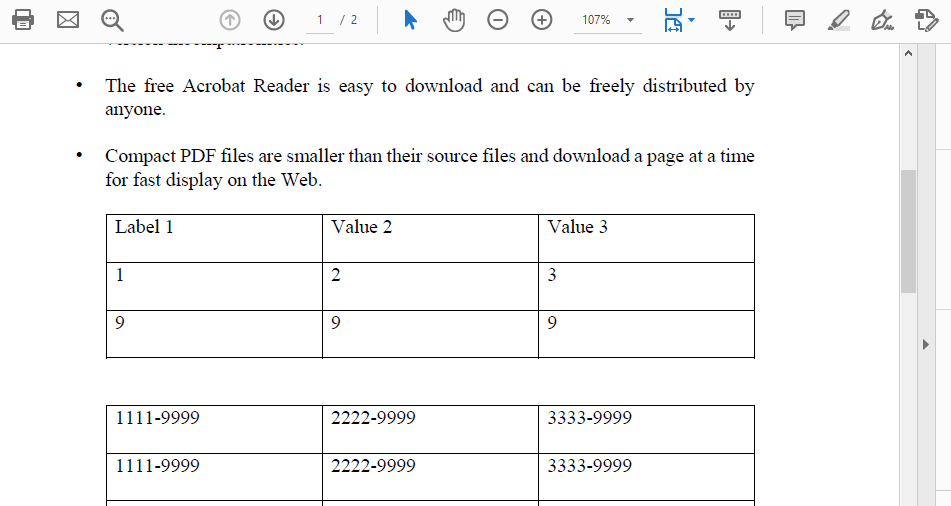Click the scrolling mode keyboard icon

[x=730, y=20]
